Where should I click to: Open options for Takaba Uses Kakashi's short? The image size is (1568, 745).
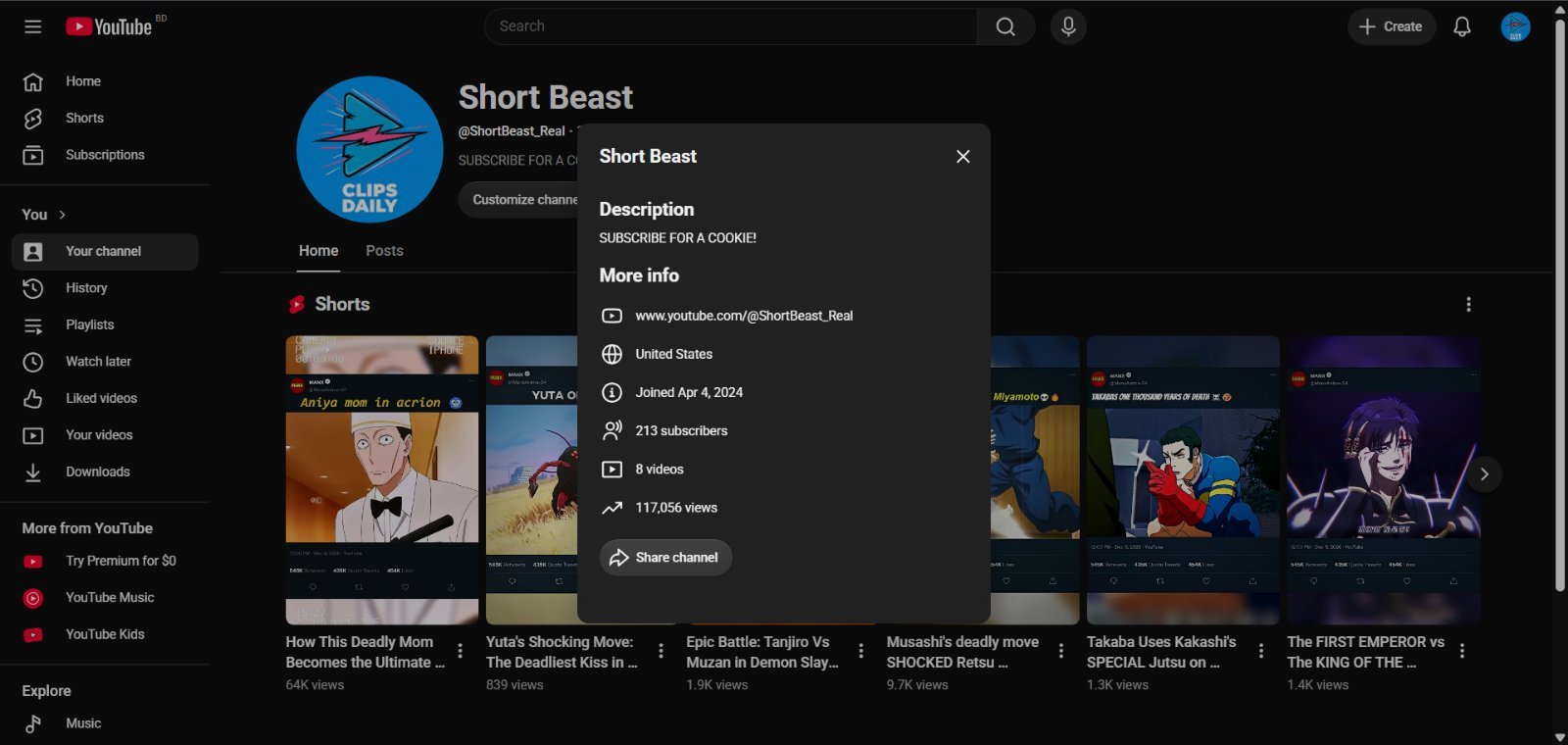(x=1261, y=651)
